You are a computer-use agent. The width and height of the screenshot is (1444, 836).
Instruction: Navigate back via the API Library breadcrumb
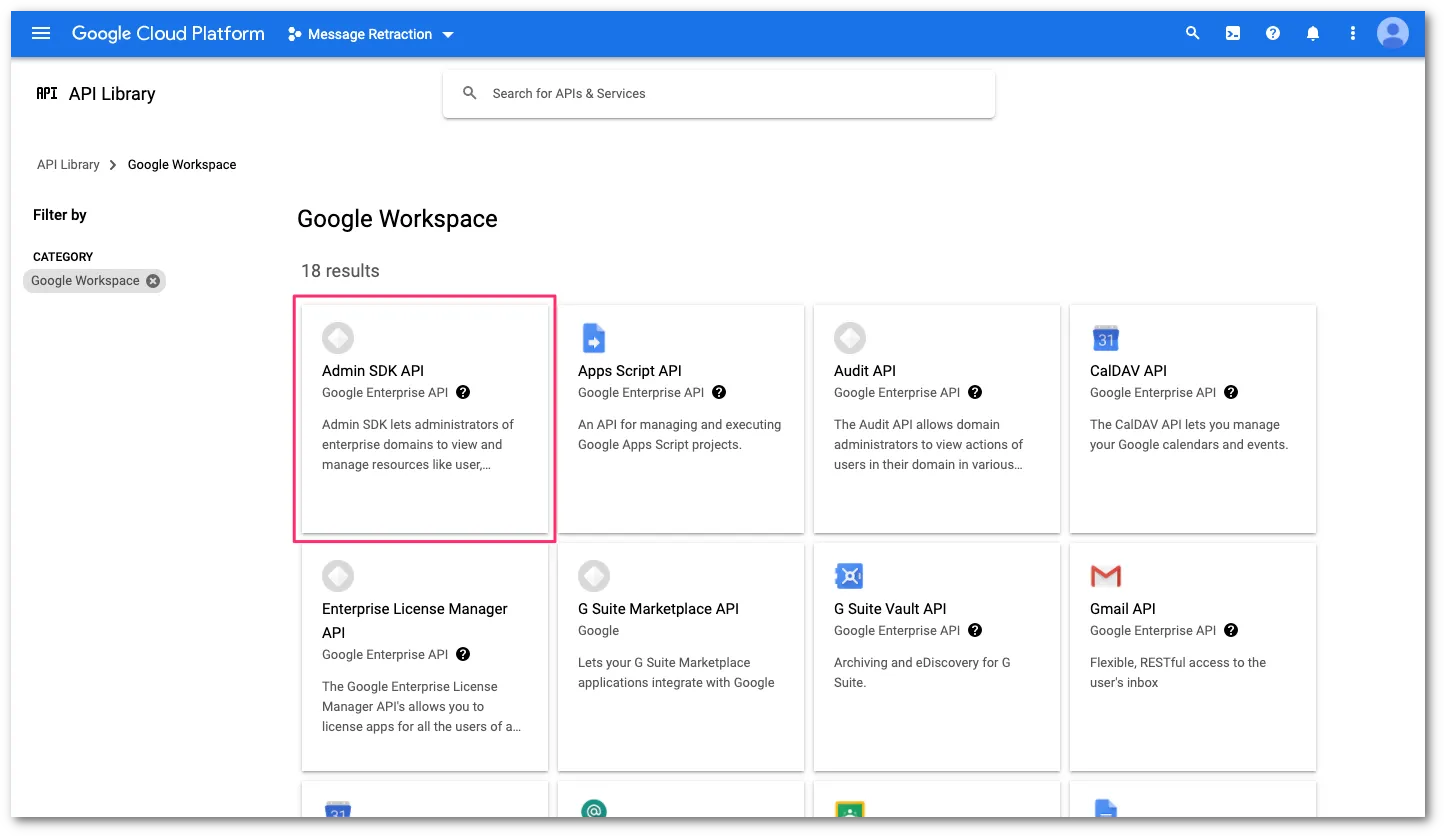67,164
